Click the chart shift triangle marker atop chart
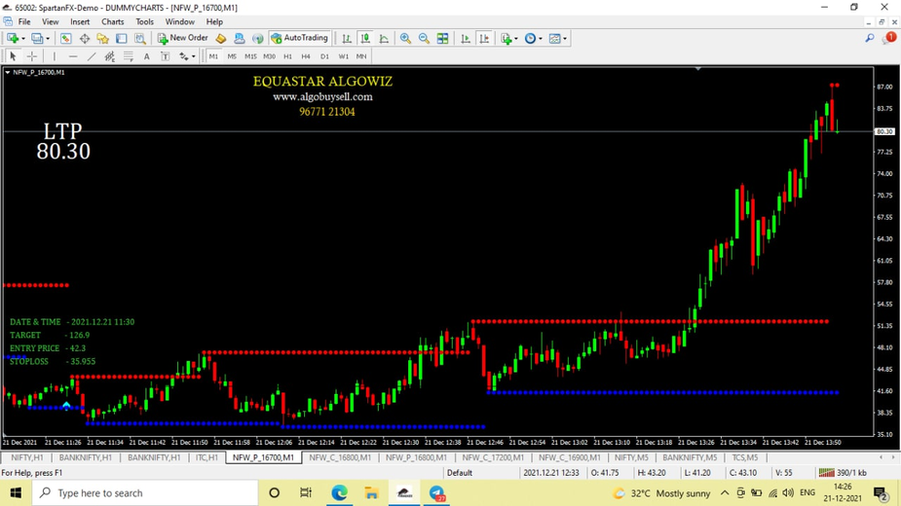 [698, 69]
